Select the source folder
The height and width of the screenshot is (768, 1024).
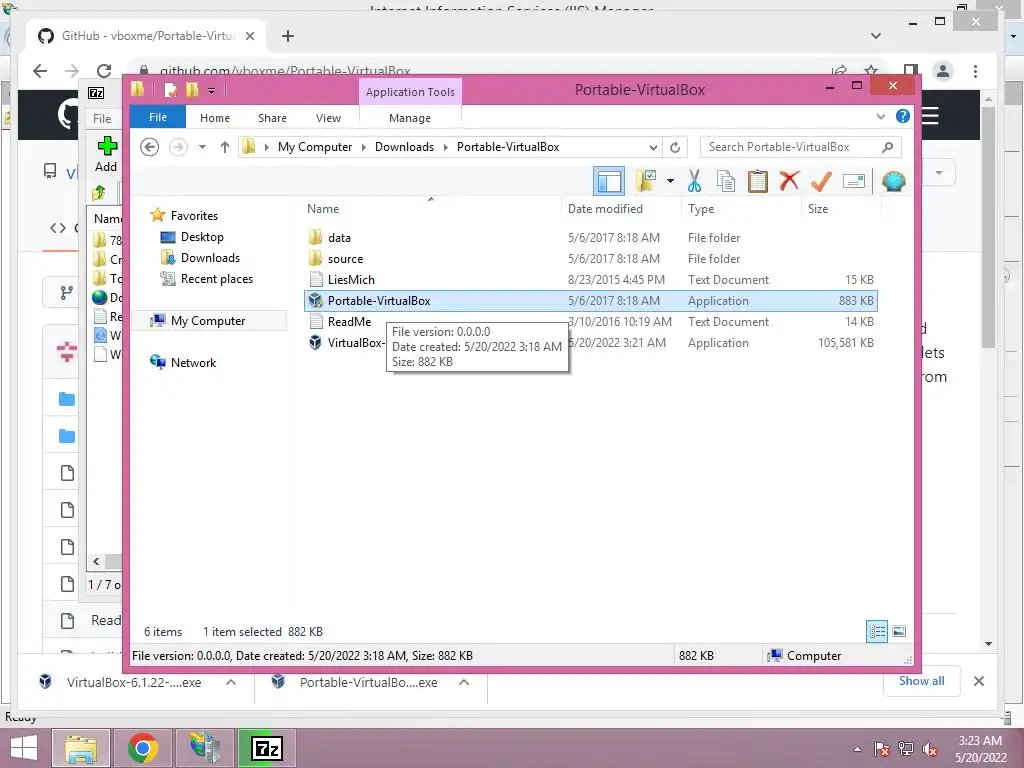pyautogui.click(x=345, y=259)
